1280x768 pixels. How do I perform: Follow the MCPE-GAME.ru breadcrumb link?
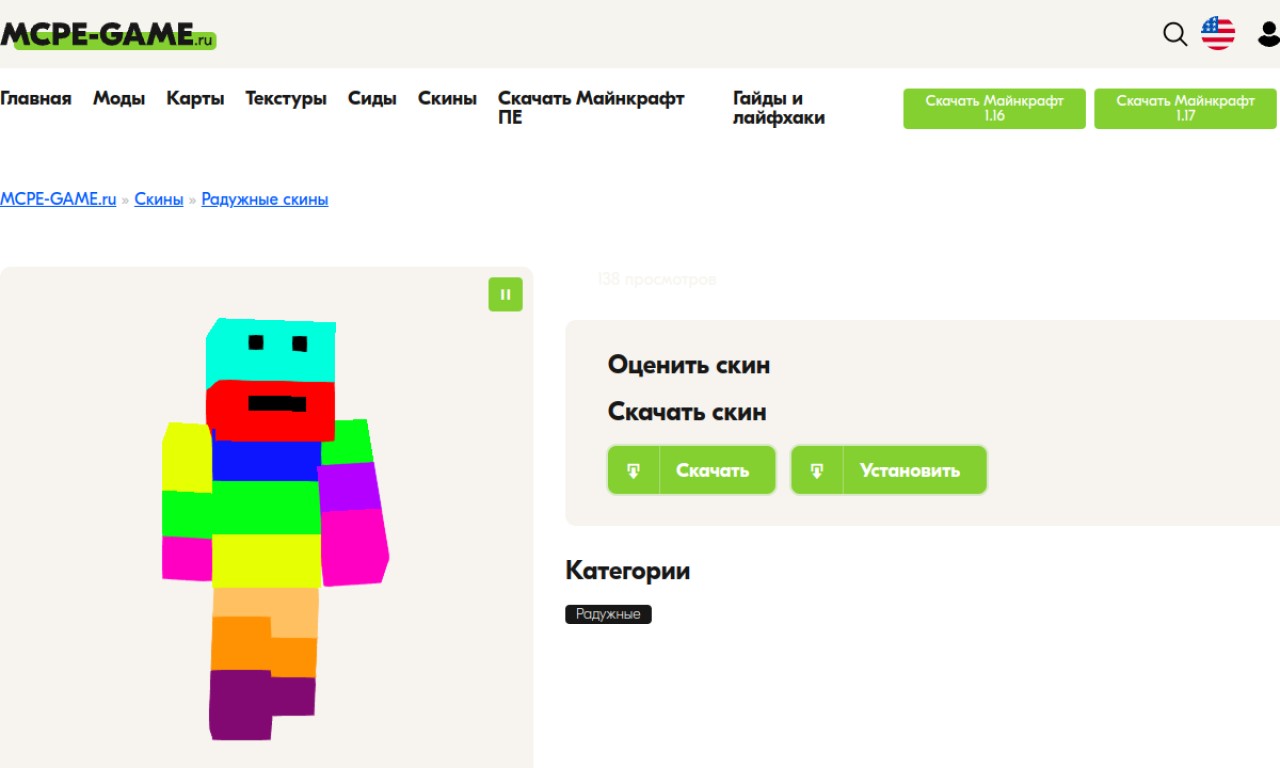pyautogui.click(x=58, y=199)
